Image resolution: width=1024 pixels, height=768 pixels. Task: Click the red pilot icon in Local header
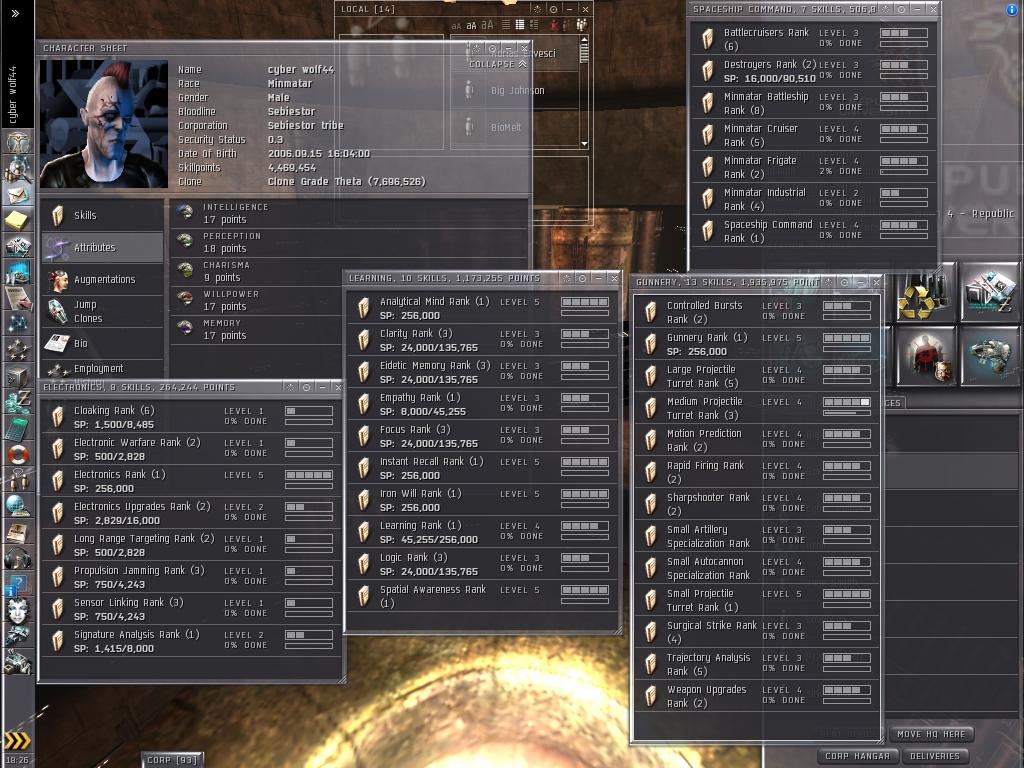point(554,25)
